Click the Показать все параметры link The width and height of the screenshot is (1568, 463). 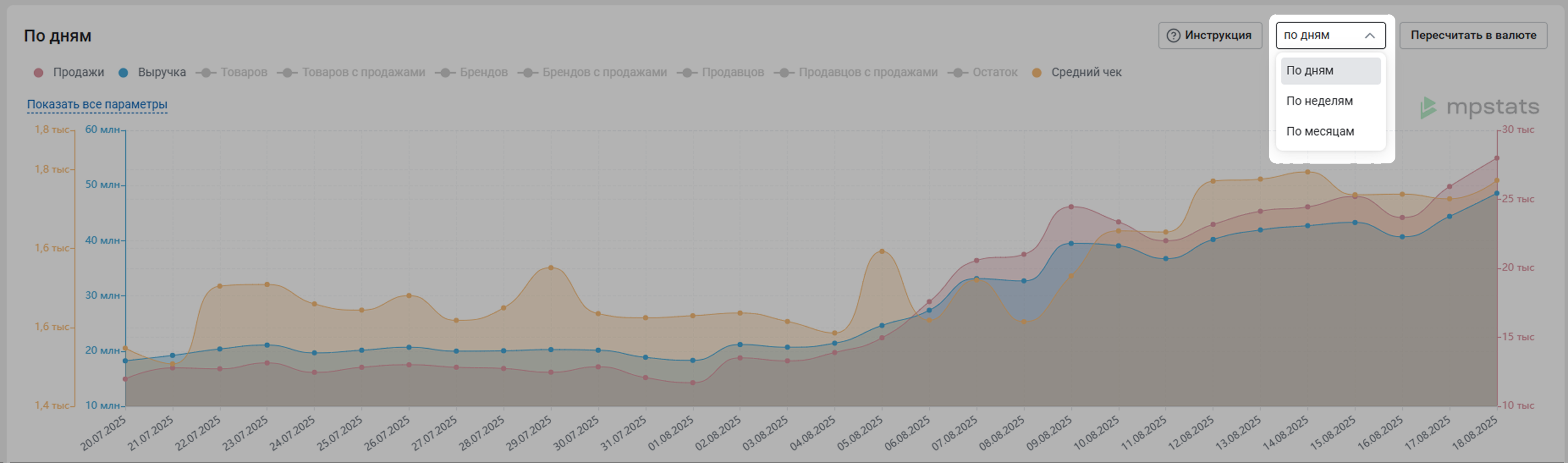pos(97,104)
